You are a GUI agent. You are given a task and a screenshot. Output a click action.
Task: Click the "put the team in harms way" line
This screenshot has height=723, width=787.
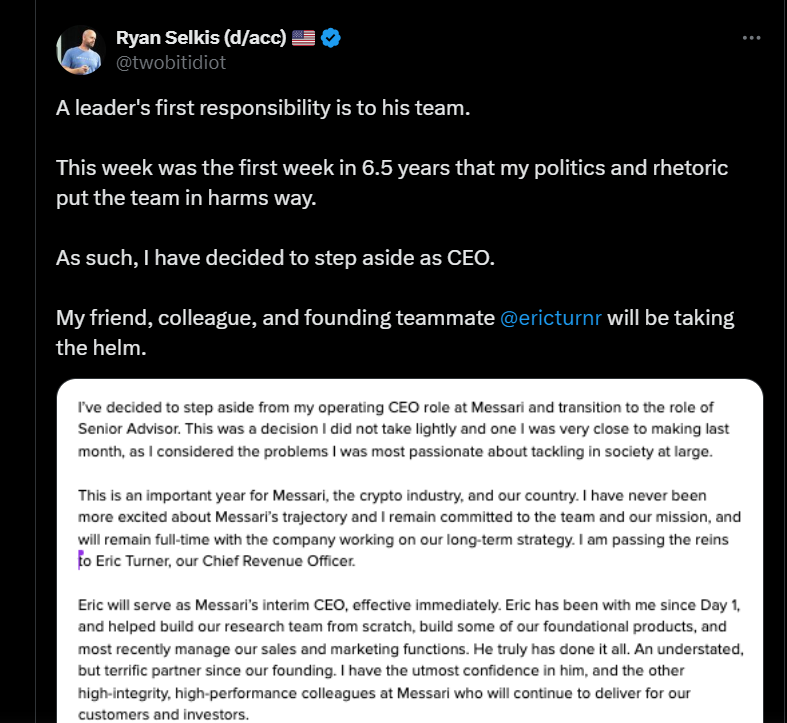186,198
